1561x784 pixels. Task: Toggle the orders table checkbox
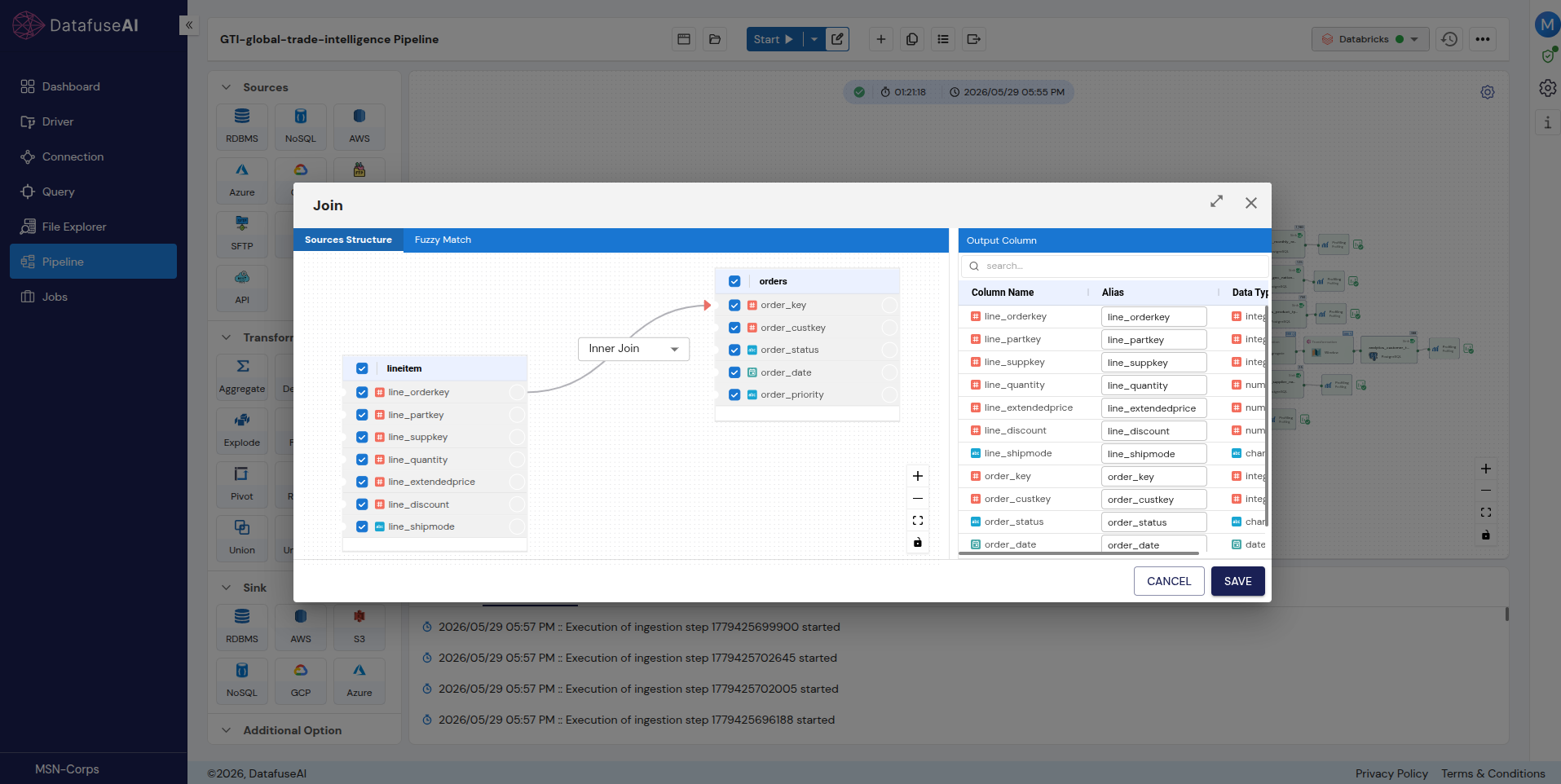pyautogui.click(x=734, y=281)
